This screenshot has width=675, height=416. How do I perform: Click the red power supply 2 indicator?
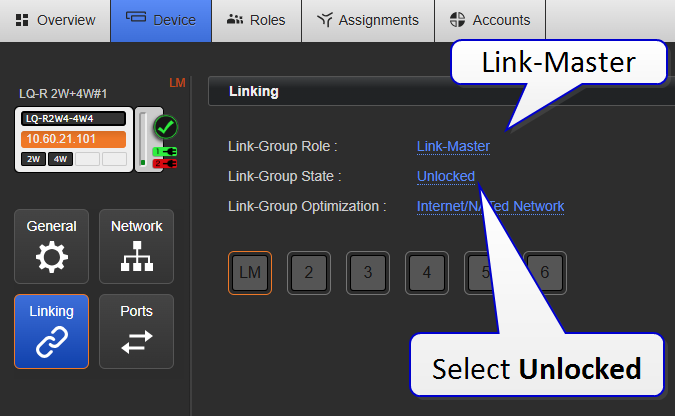[164, 161]
